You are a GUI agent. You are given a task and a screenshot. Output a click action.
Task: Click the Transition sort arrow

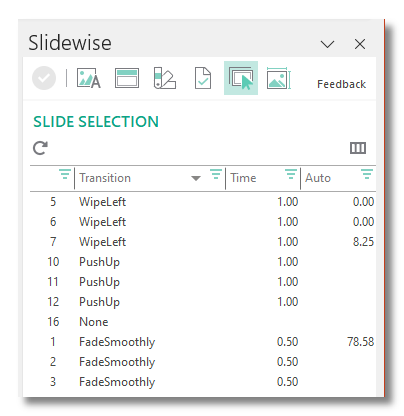[x=196, y=178]
